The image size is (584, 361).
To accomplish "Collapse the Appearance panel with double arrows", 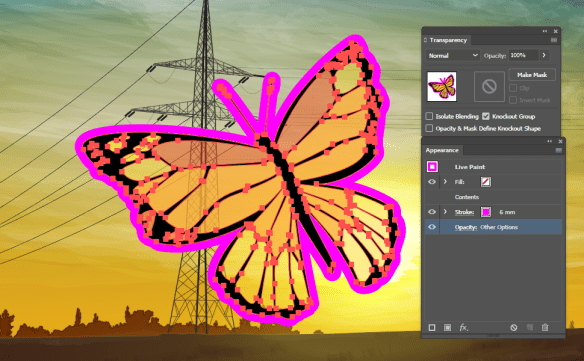I will pyautogui.click(x=550, y=141).
